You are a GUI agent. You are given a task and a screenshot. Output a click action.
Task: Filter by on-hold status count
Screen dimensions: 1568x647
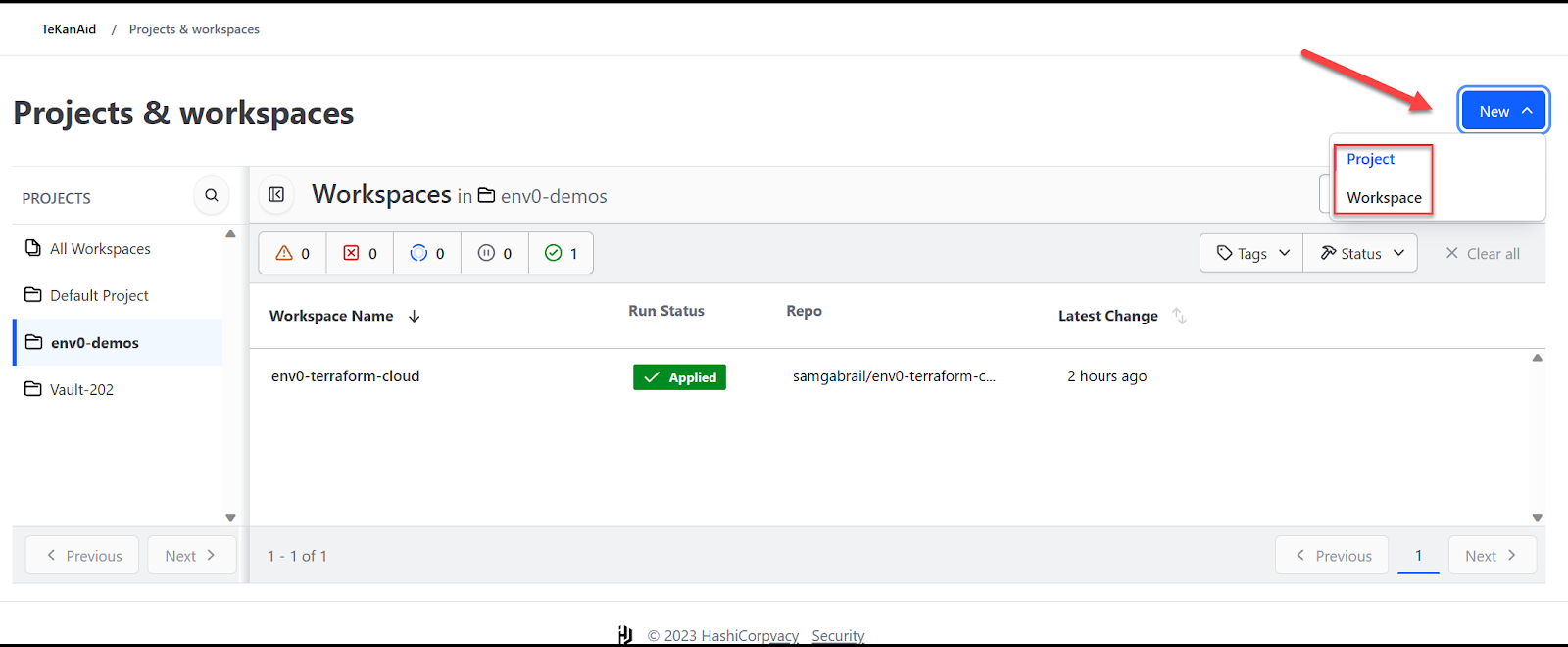pyautogui.click(x=495, y=253)
